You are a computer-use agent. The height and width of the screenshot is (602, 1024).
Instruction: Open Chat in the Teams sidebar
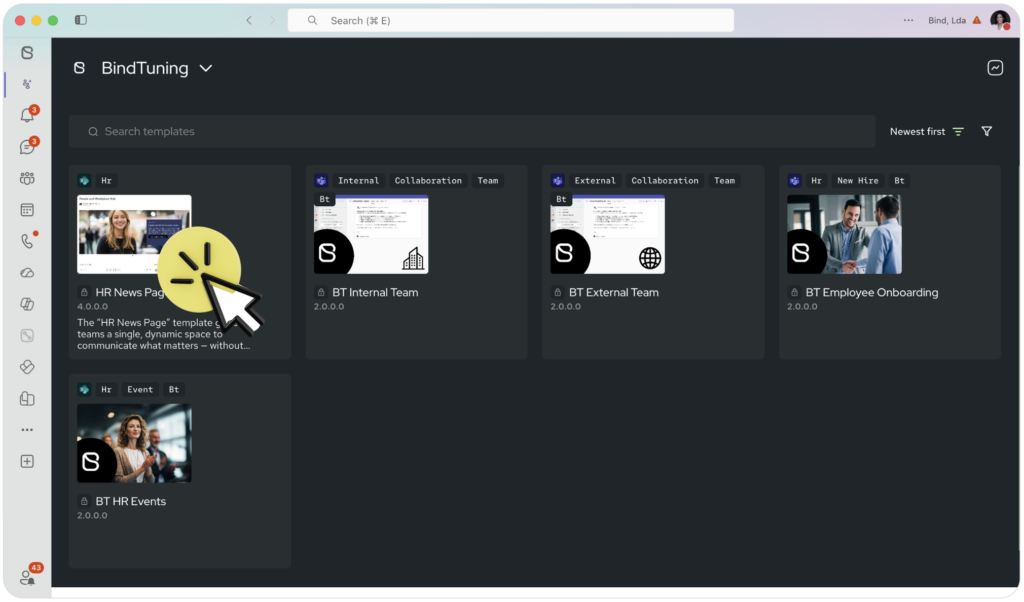[x=27, y=147]
